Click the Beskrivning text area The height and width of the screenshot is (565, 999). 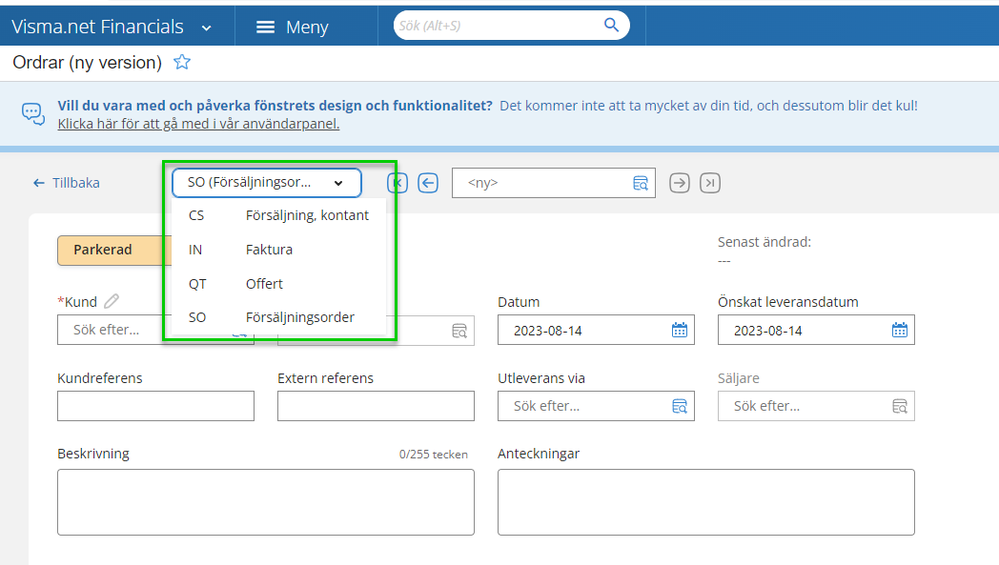(x=266, y=502)
